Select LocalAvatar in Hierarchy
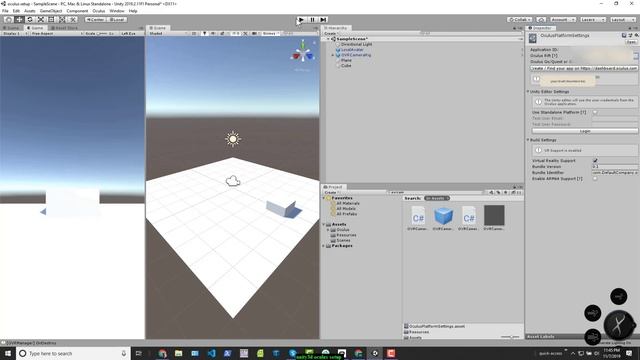Viewport: 640px width, 360px height. [352, 49]
